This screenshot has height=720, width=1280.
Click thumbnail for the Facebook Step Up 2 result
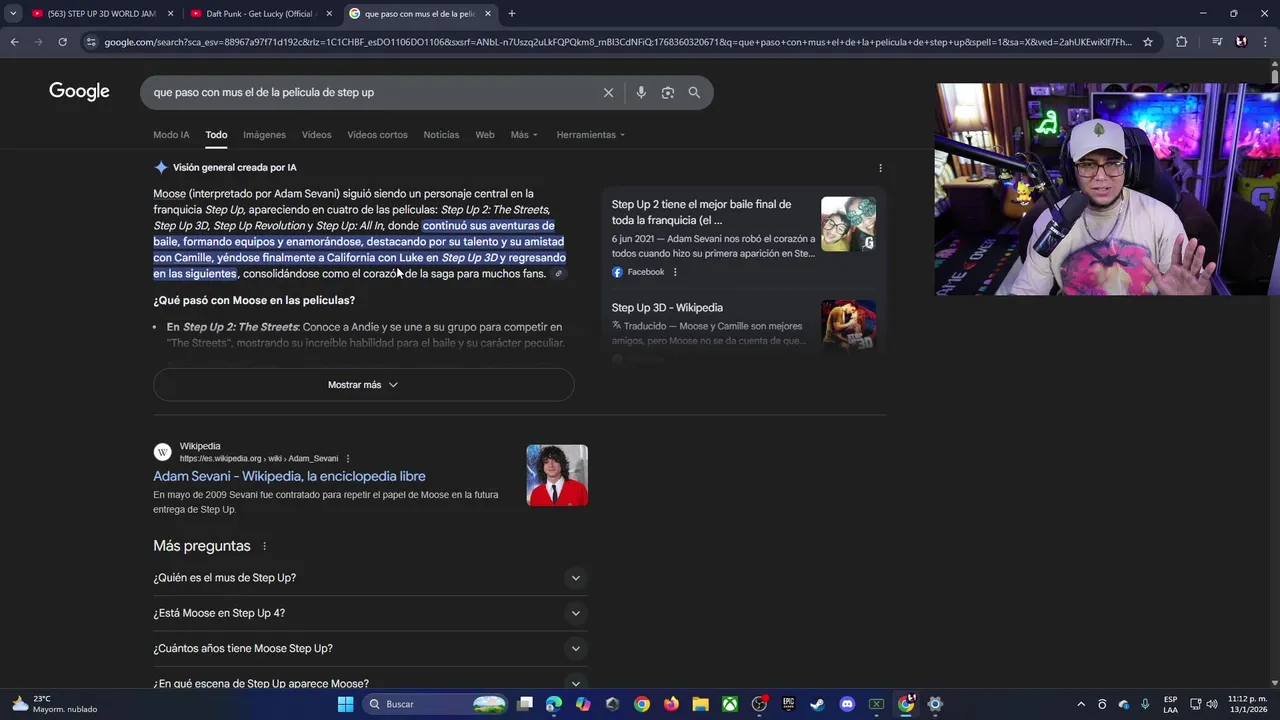(848, 224)
